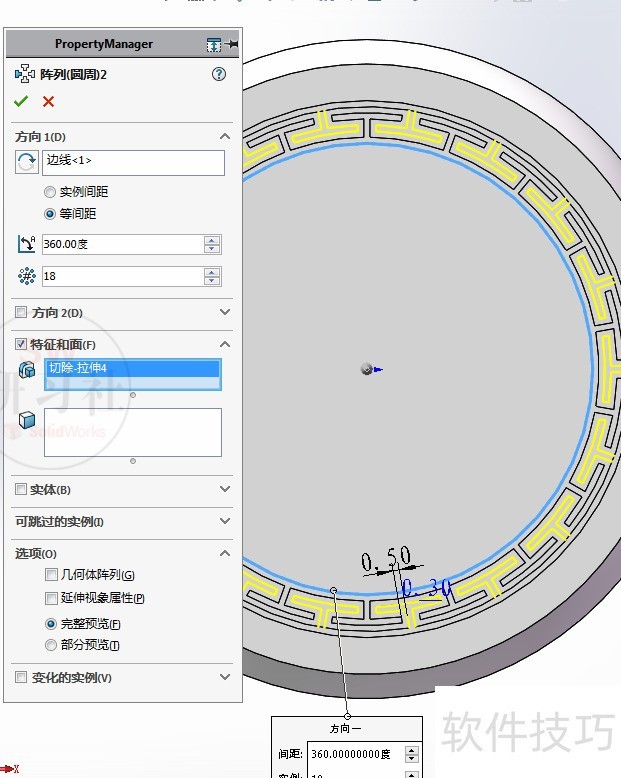Expand the 实体 section
Screen dimensions: 621x778
click(224, 490)
